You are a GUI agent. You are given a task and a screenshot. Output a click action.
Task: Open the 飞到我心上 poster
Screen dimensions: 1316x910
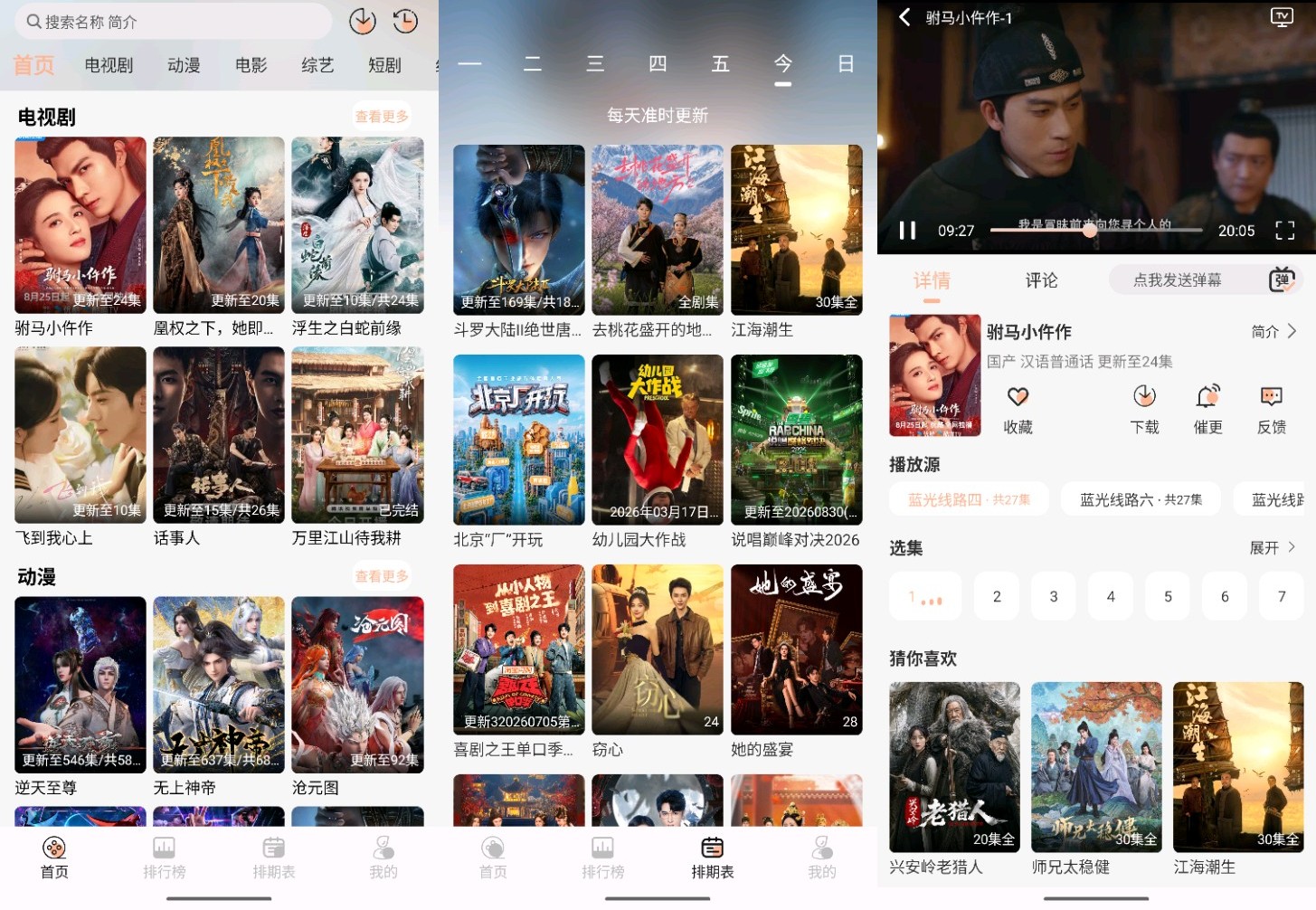pyautogui.click(x=80, y=435)
